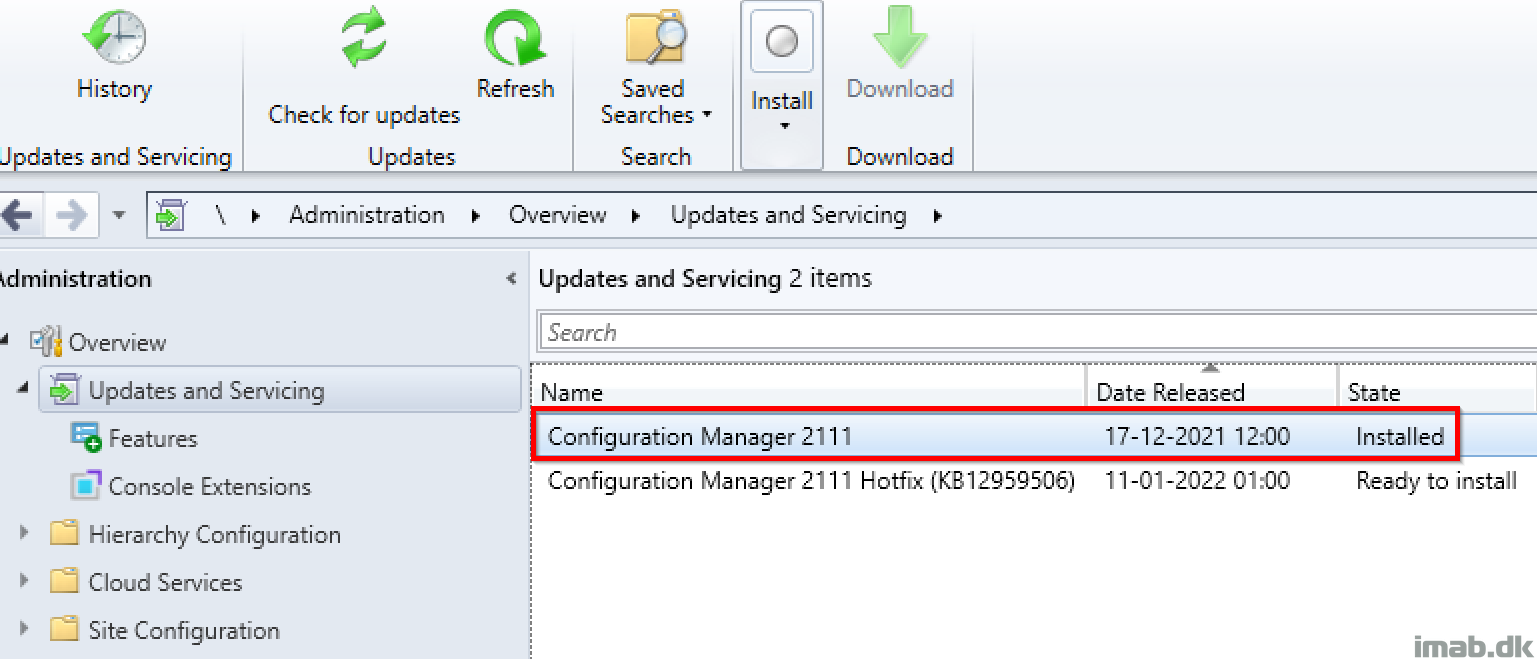Open the Saved Searches dropdown
Viewport: 1537px width, 659px height.
pyautogui.click(x=656, y=68)
